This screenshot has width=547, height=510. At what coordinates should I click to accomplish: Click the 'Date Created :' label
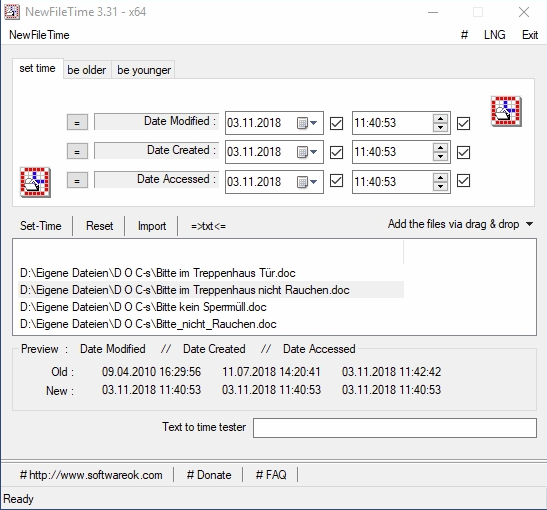[x=156, y=150]
